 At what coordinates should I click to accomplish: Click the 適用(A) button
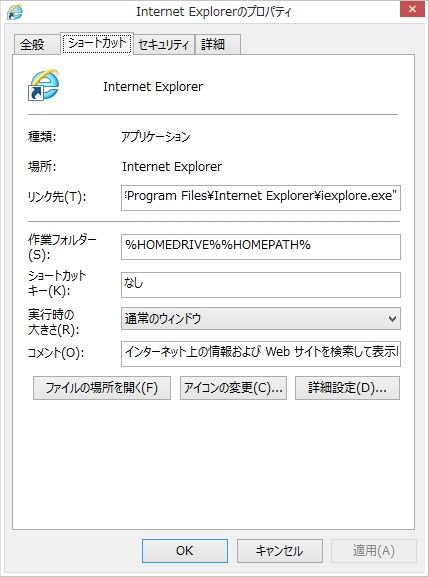[x=374, y=551]
